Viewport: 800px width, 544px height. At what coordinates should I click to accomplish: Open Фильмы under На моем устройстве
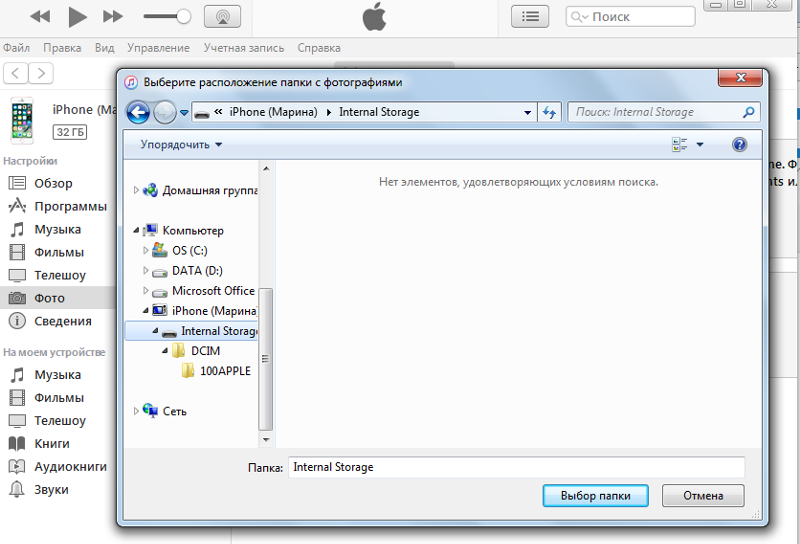[x=58, y=398]
